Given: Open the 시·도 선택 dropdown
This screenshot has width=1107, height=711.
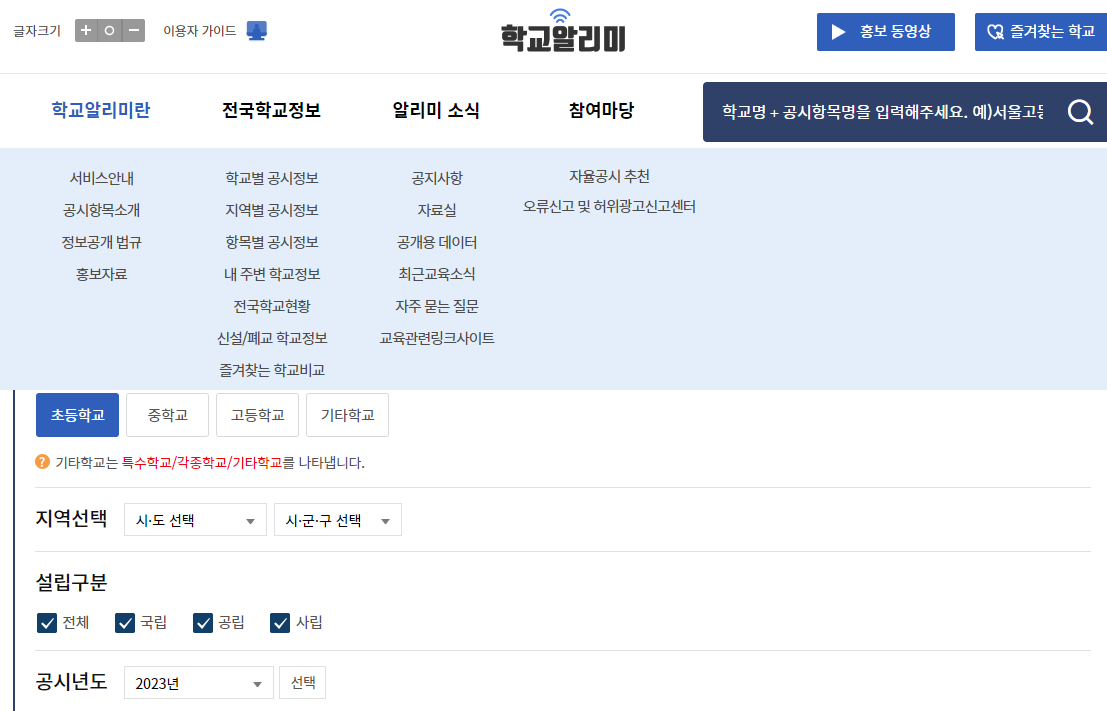Looking at the screenshot, I should tap(194, 519).
